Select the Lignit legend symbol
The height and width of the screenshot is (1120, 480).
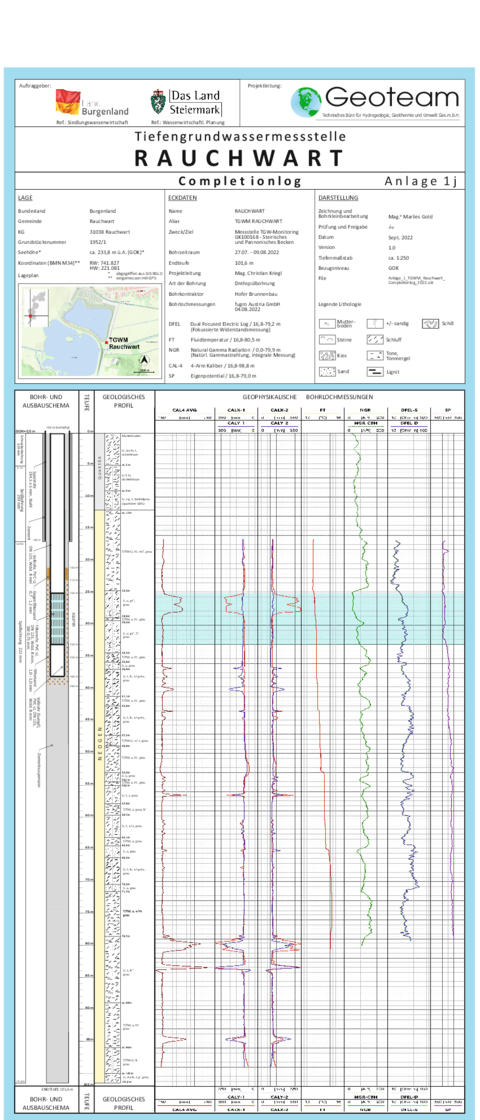point(375,371)
